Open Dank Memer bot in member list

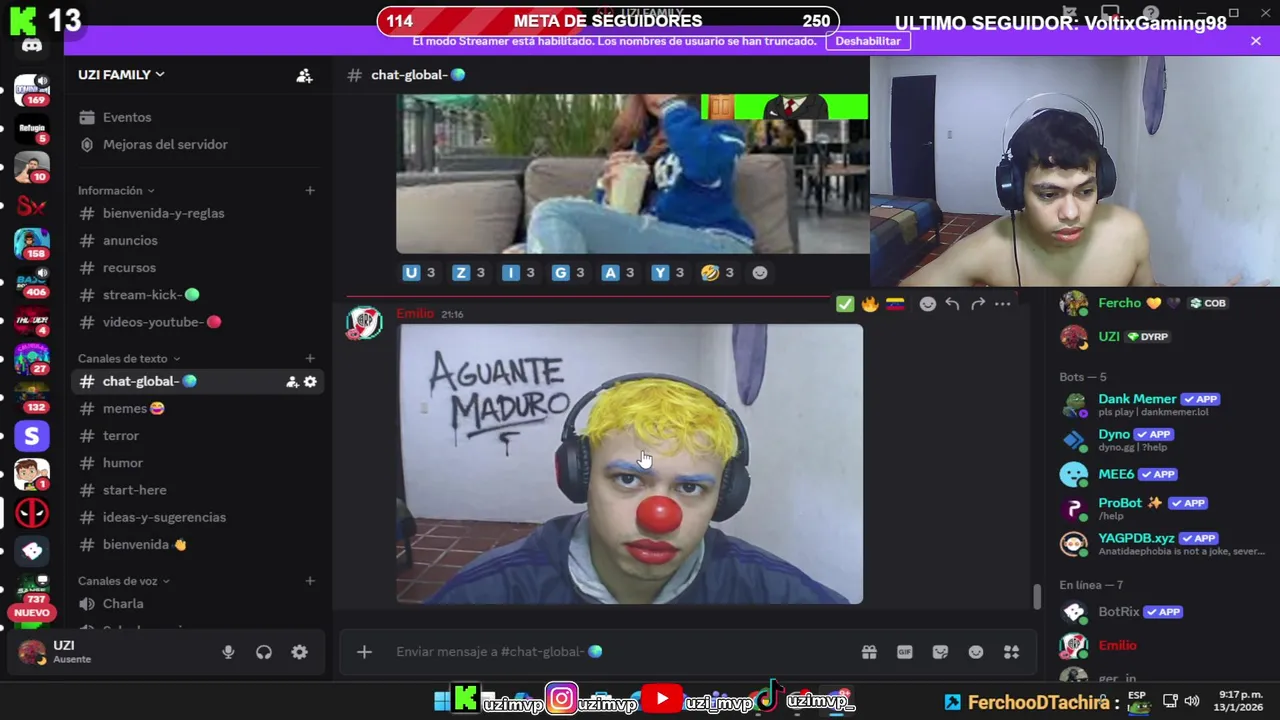[1160, 404]
